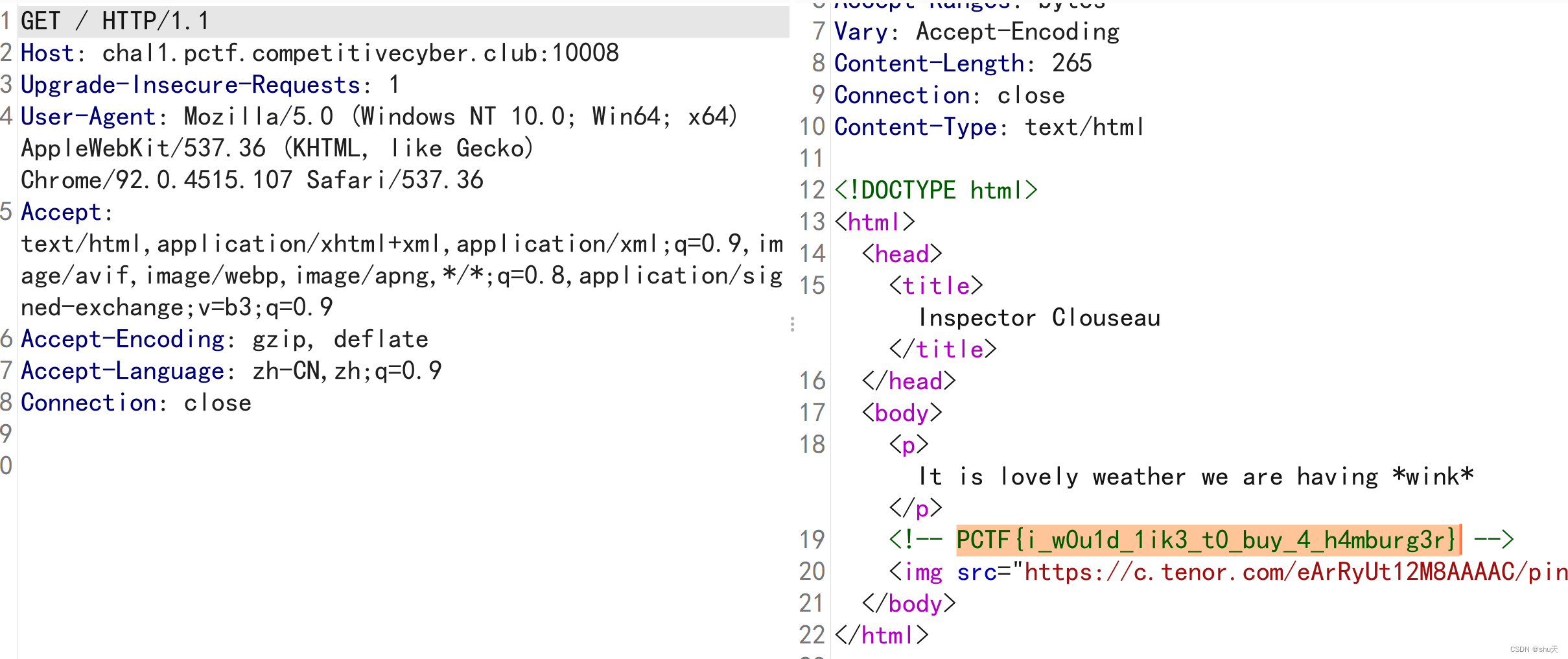Click the split pane divider handle dots
The width and height of the screenshot is (1568, 659).
point(792,324)
